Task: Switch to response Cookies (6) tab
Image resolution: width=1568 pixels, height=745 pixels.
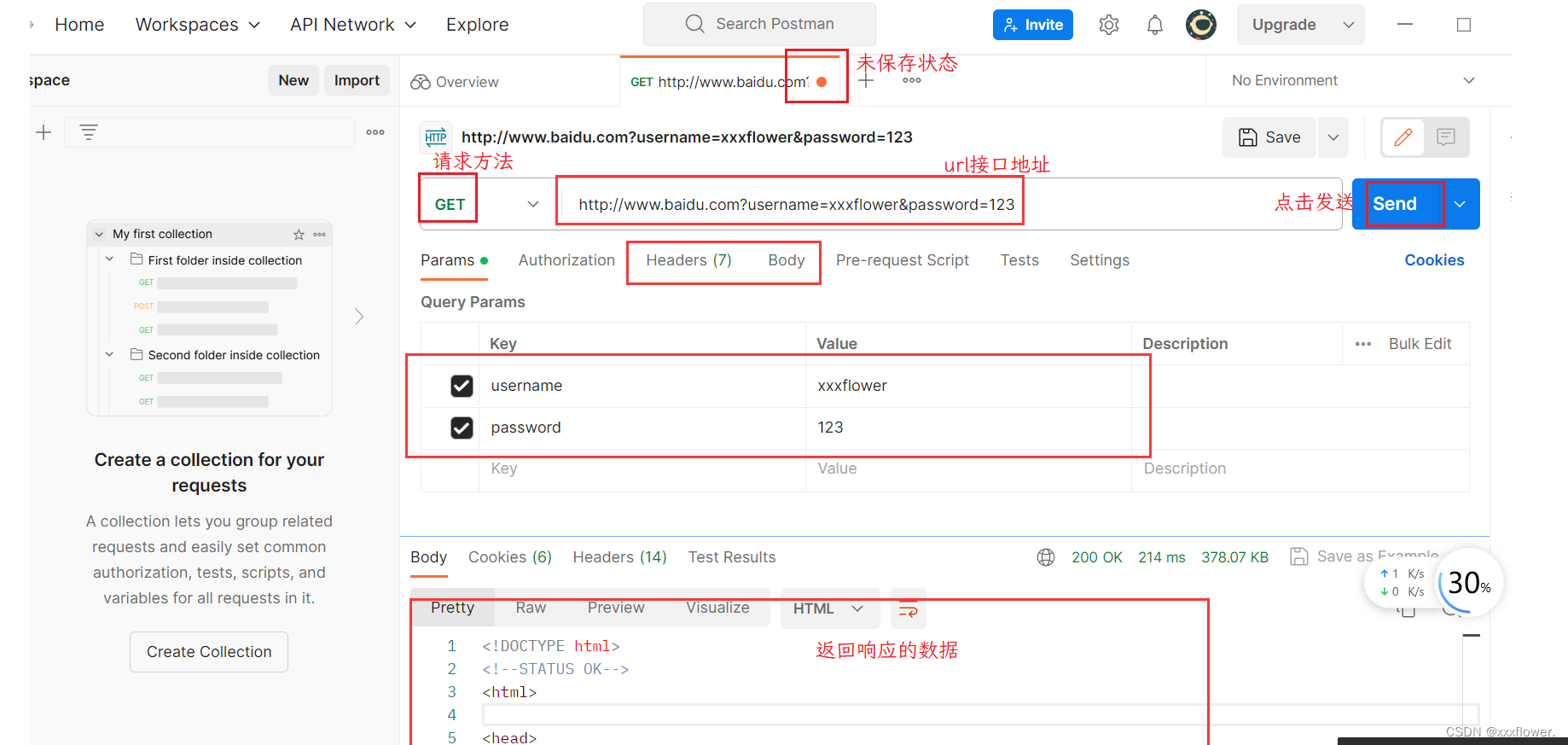Action: point(510,557)
